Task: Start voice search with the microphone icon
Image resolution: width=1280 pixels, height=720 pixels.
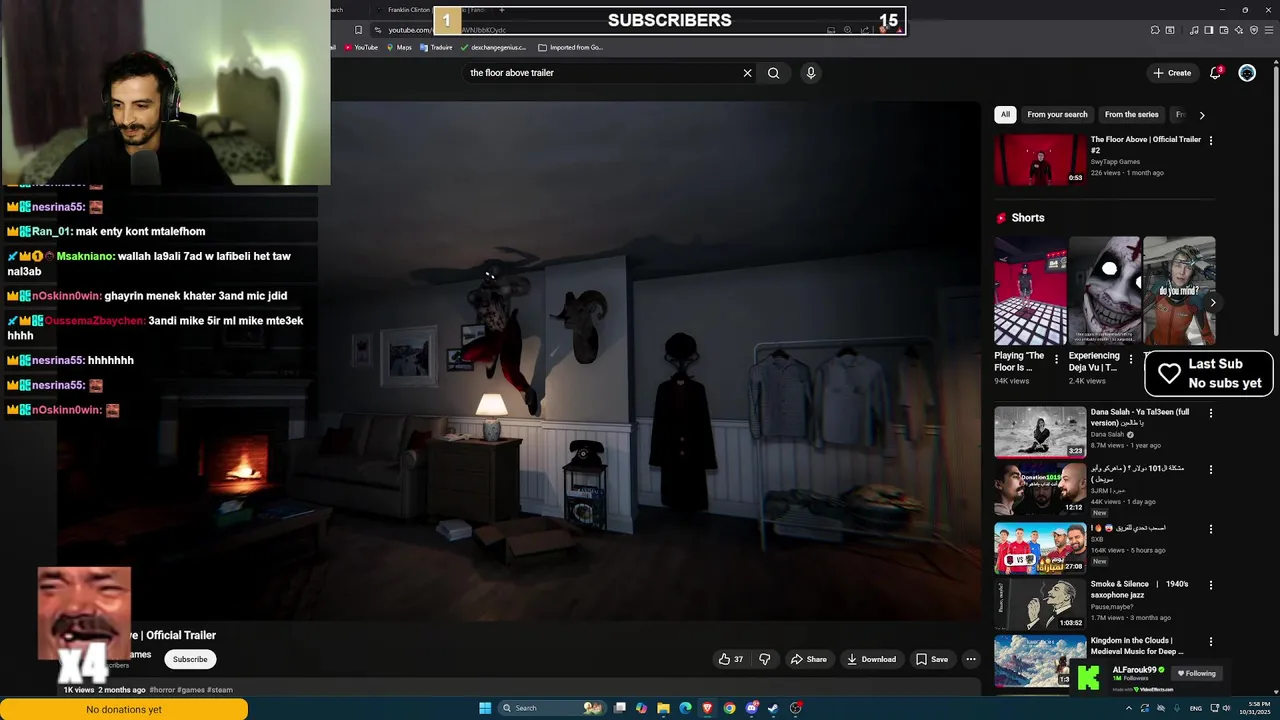Action: coord(811,73)
